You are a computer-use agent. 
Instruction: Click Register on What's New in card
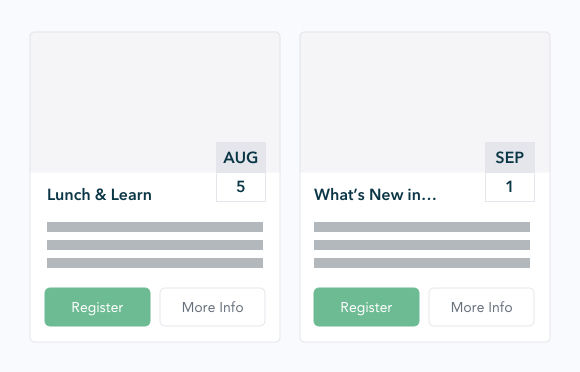coord(366,307)
